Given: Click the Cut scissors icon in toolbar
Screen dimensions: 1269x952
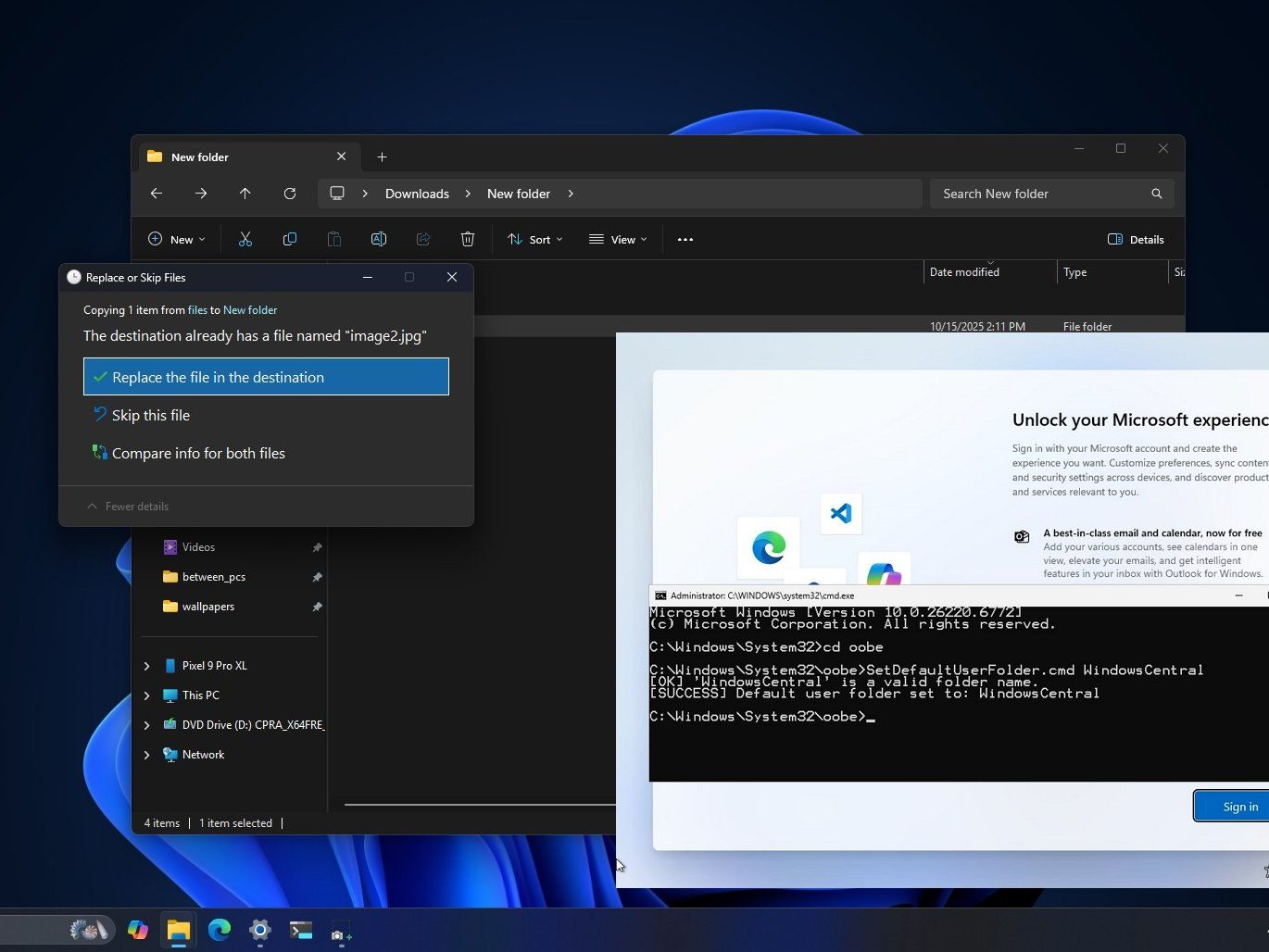Looking at the screenshot, I should [x=245, y=239].
